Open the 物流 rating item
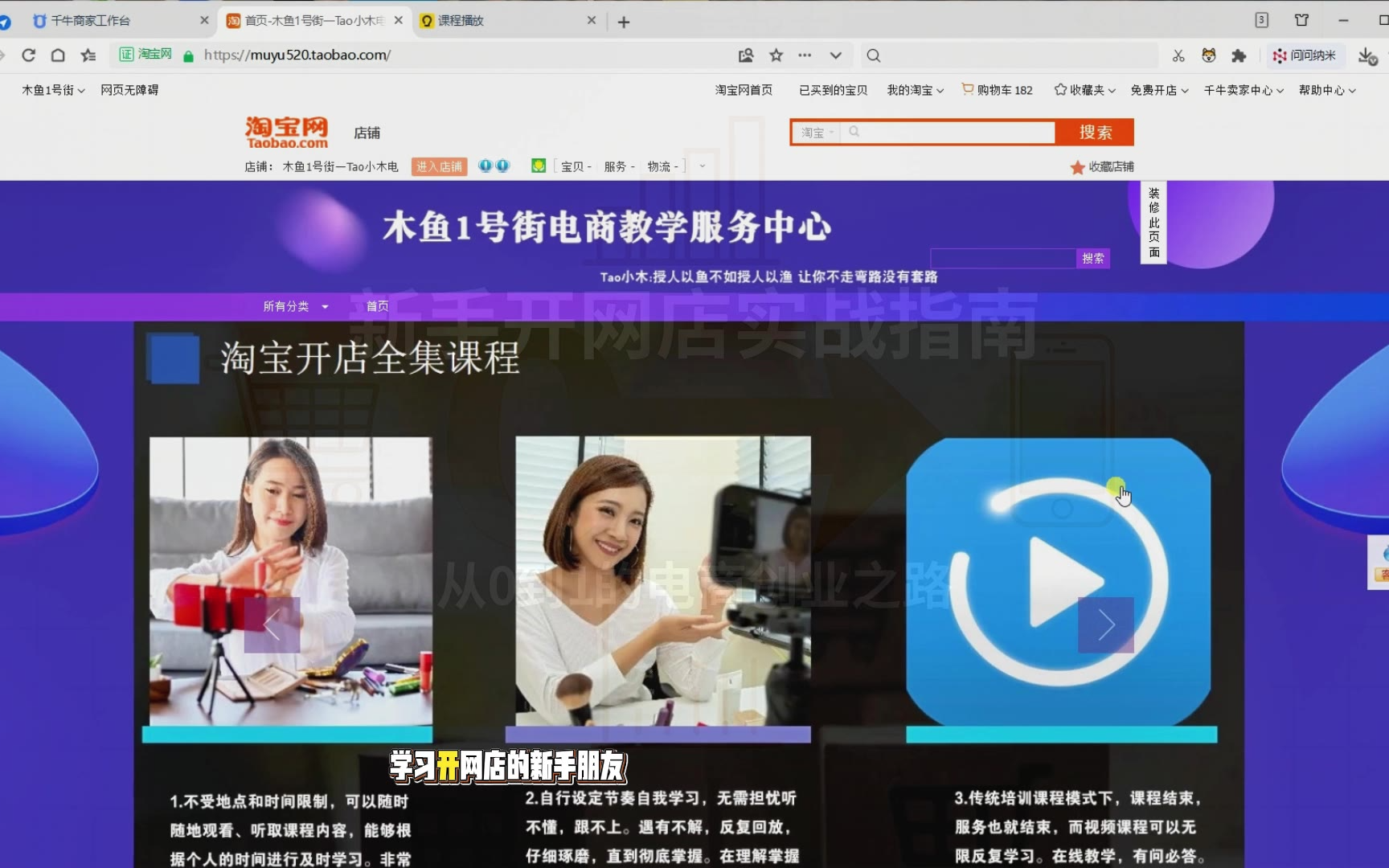The height and width of the screenshot is (868, 1389). point(662,166)
